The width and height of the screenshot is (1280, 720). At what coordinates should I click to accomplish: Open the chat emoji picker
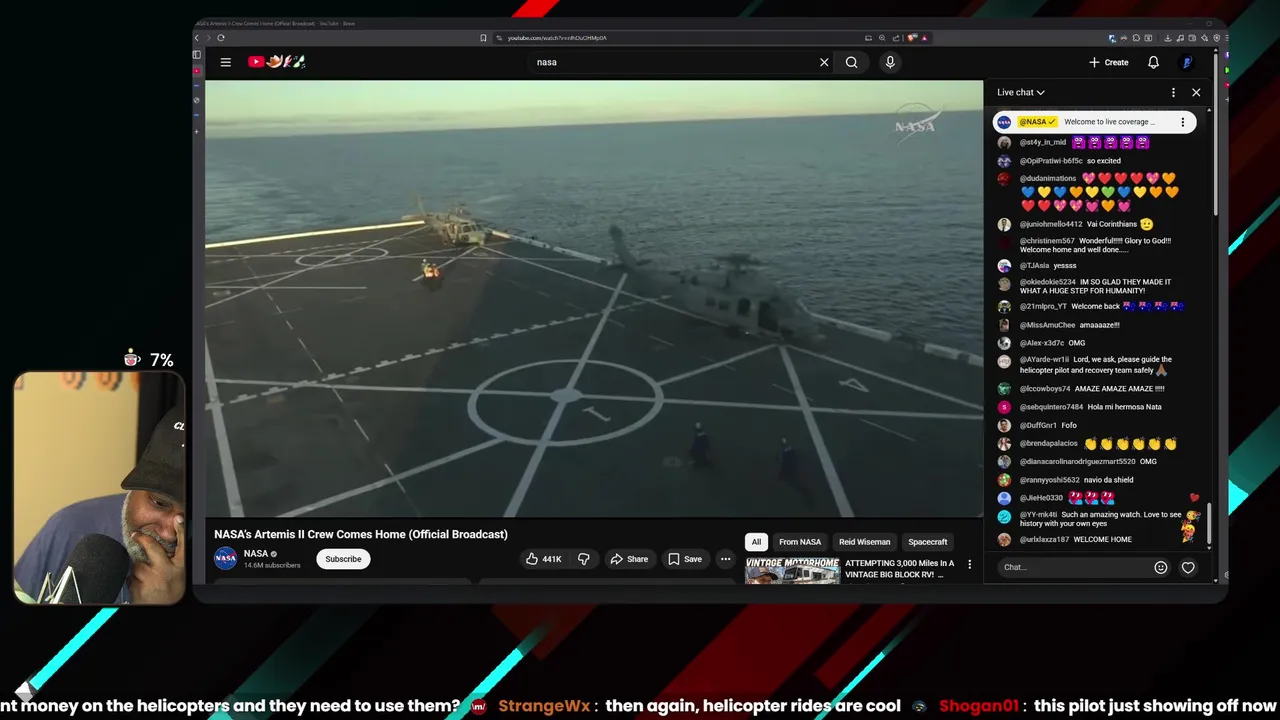coord(1160,567)
